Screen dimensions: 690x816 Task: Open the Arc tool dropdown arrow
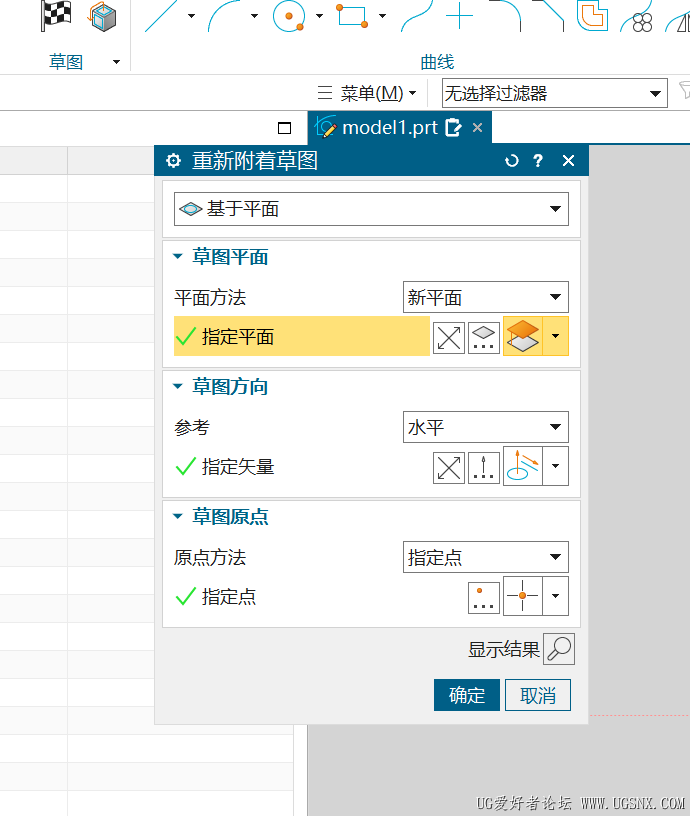pyautogui.click(x=254, y=16)
